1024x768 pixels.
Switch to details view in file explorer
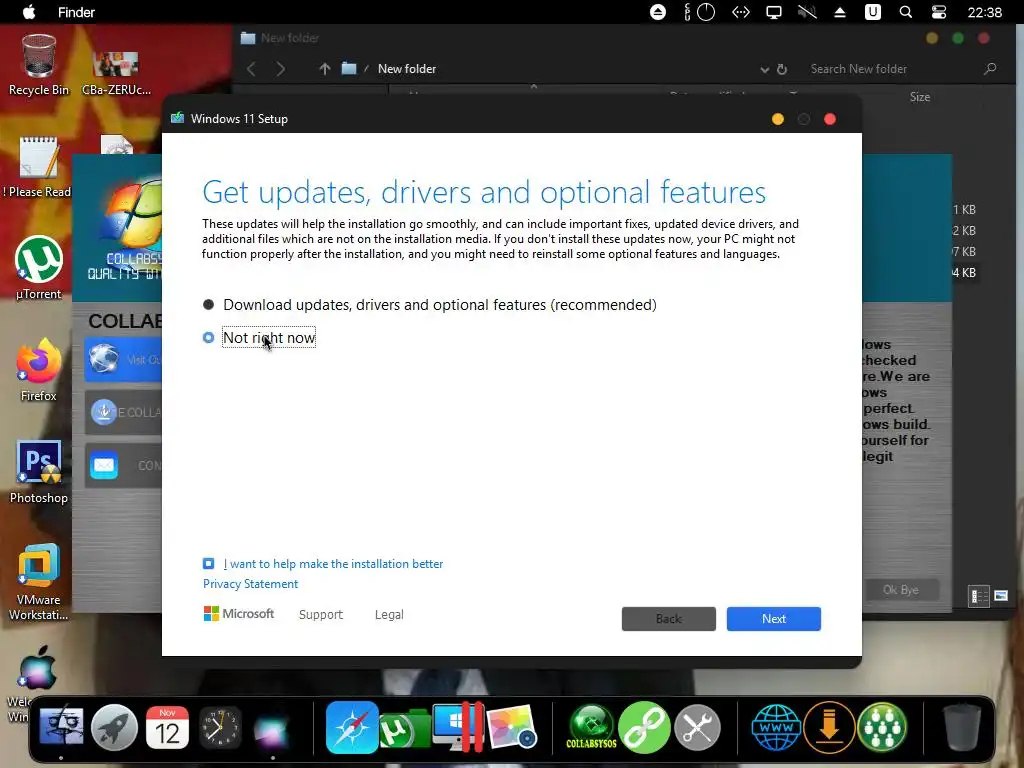tap(979, 596)
